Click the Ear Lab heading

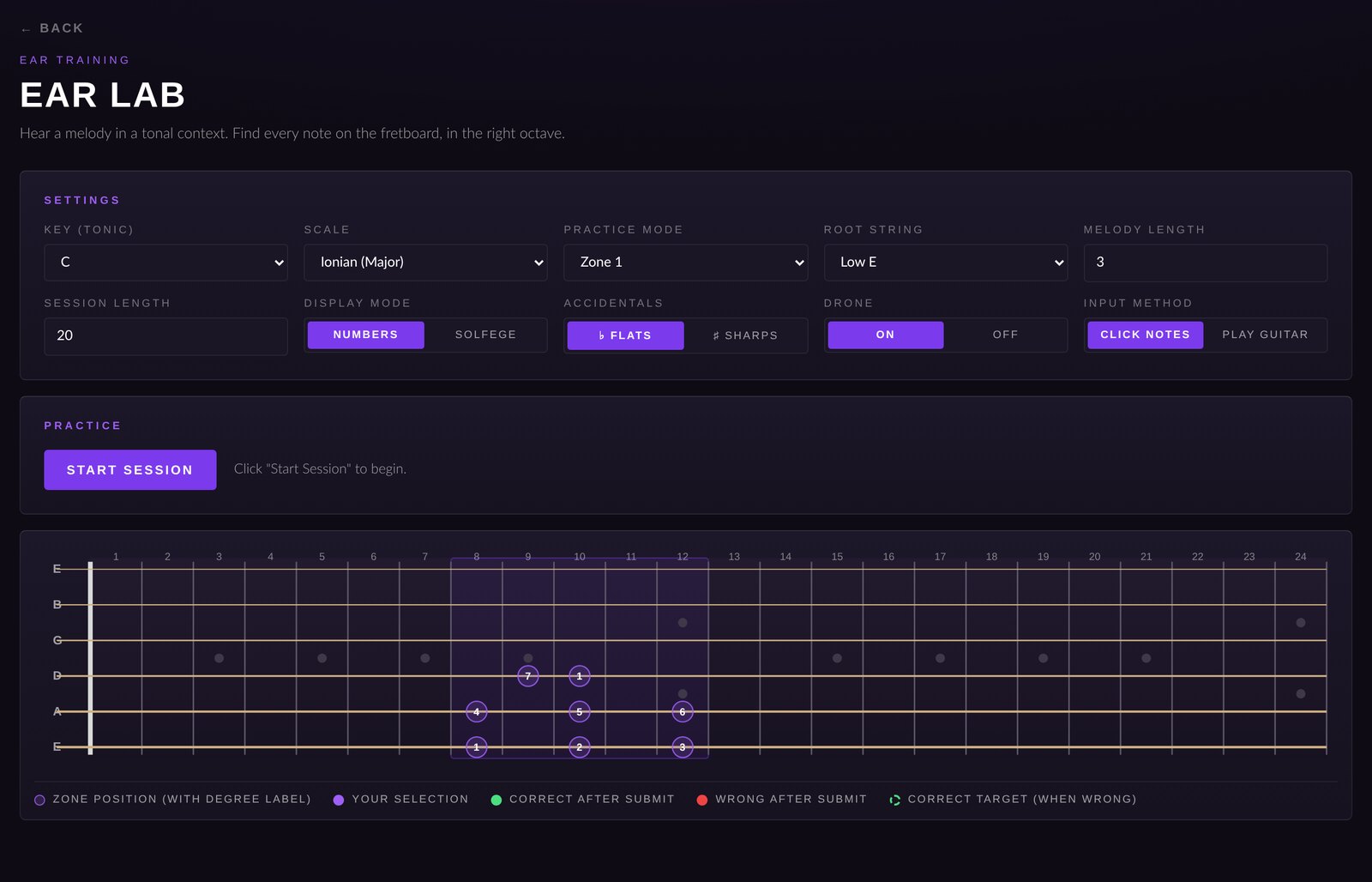point(103,95)
